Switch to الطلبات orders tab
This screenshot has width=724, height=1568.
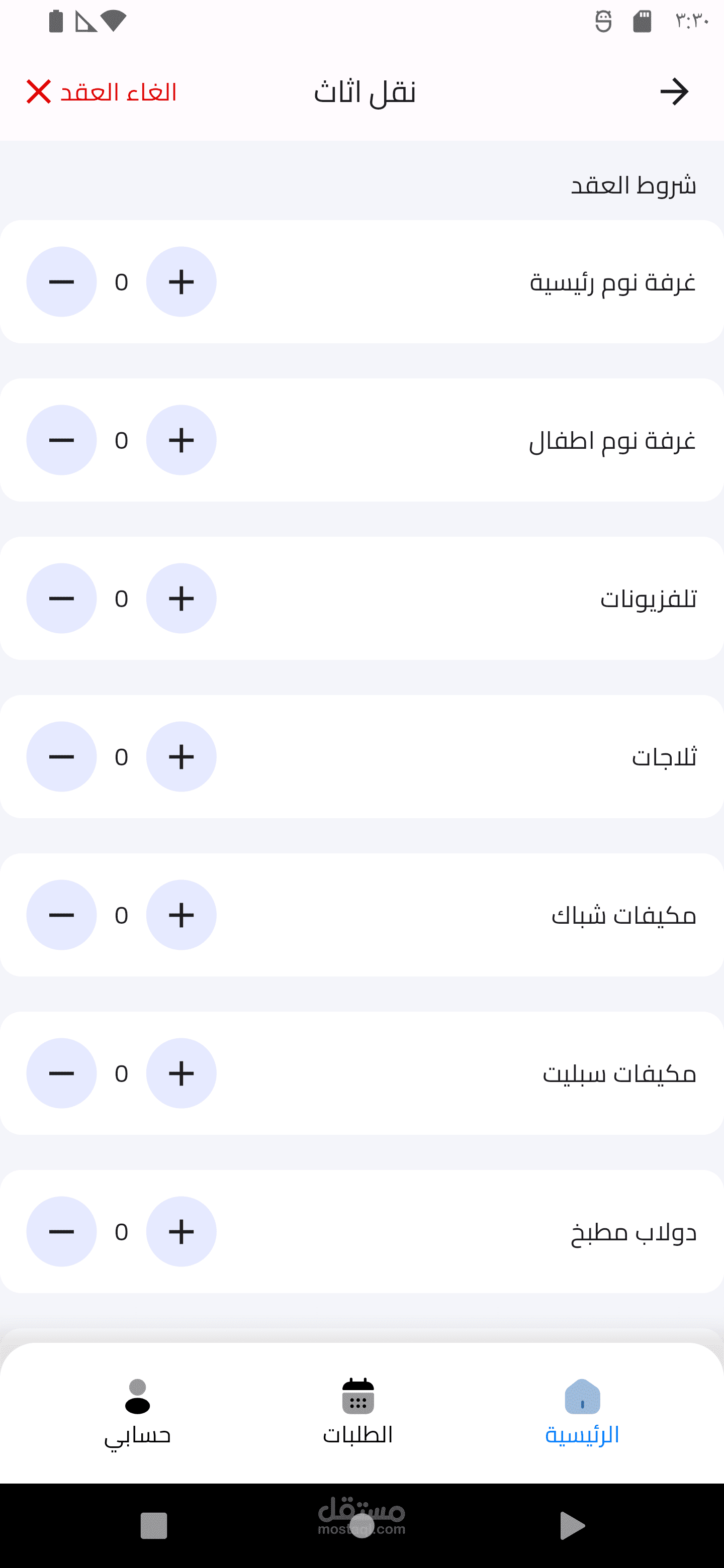(358, 1412)
